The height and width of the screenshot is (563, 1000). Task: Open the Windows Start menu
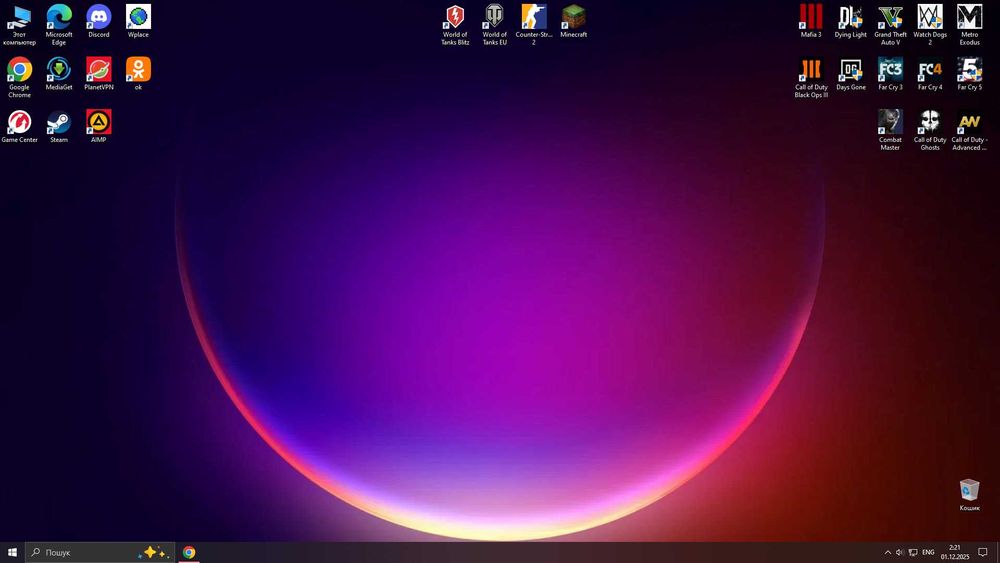[x=12, y=552]
